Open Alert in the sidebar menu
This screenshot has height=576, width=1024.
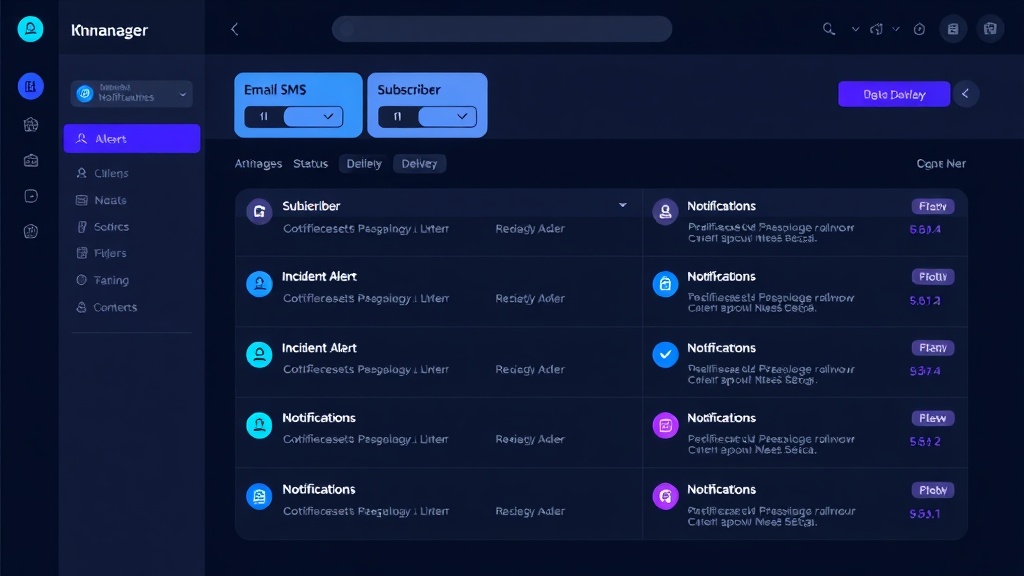(132, 139)
